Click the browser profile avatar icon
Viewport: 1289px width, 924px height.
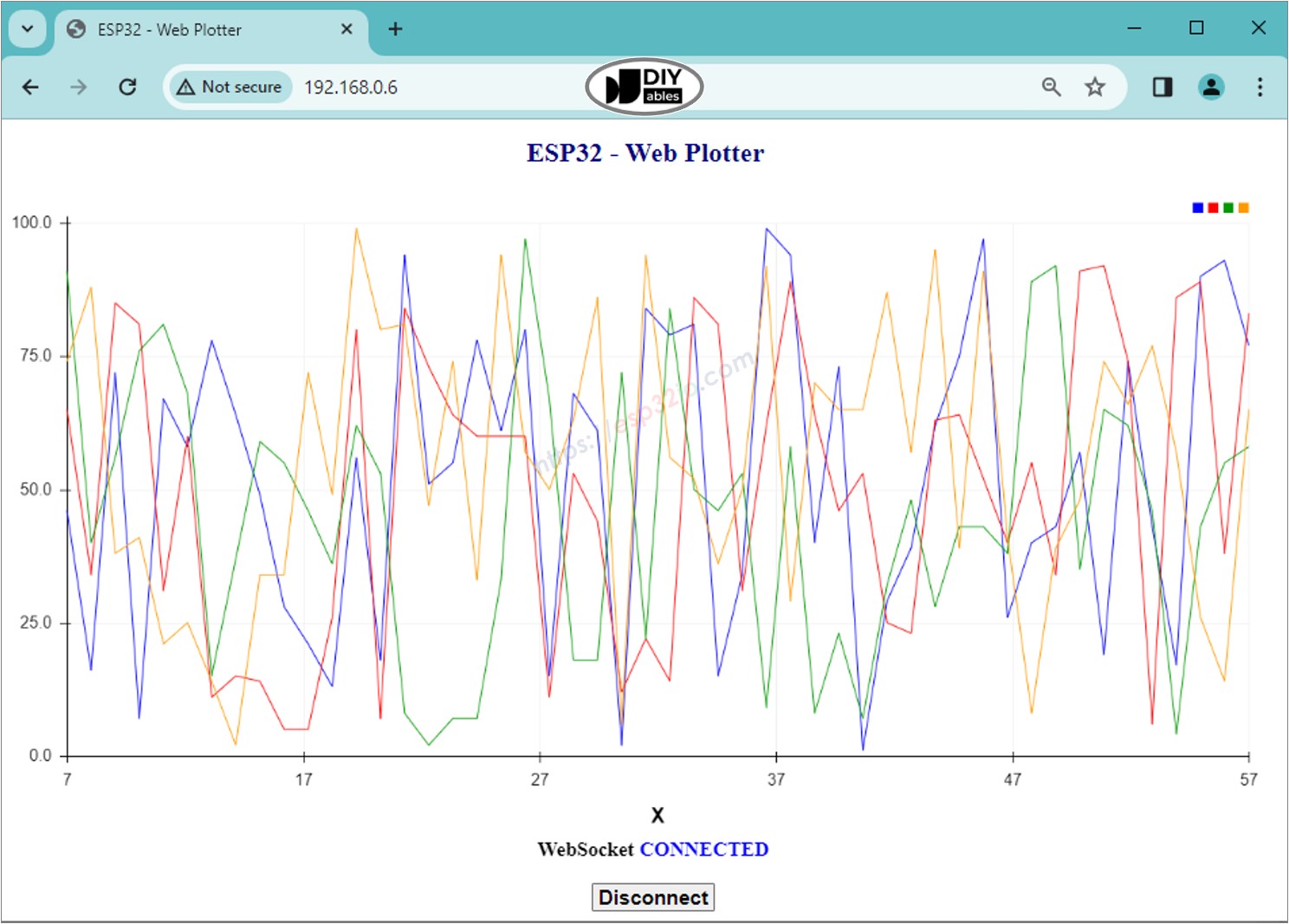[x=1210, y=87]
